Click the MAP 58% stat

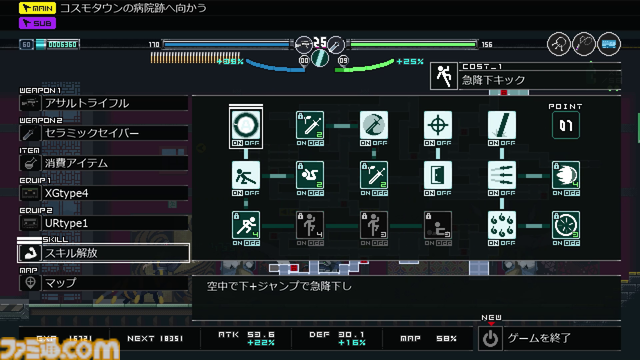coord(428,338)
